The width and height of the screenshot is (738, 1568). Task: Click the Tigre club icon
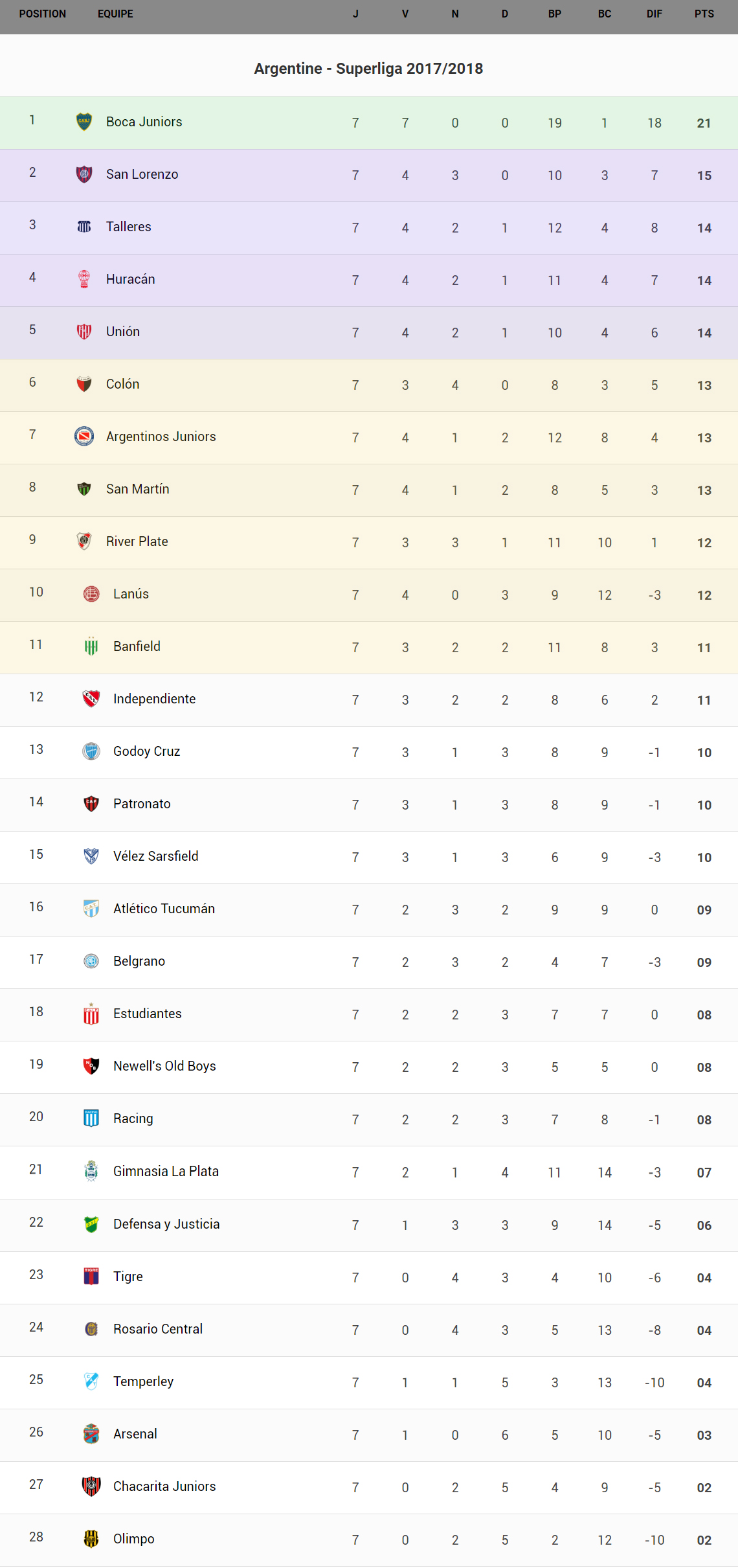pos(91,1276)
